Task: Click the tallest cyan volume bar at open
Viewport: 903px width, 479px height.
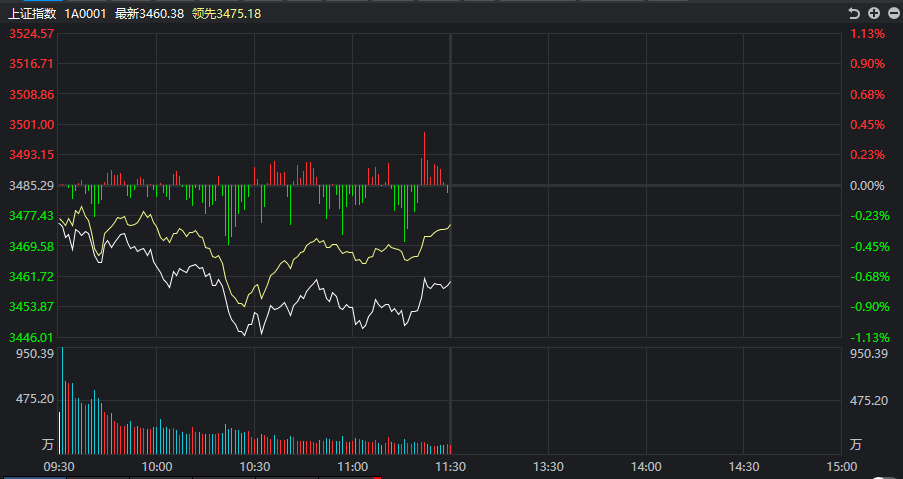Action: (62, 401)
